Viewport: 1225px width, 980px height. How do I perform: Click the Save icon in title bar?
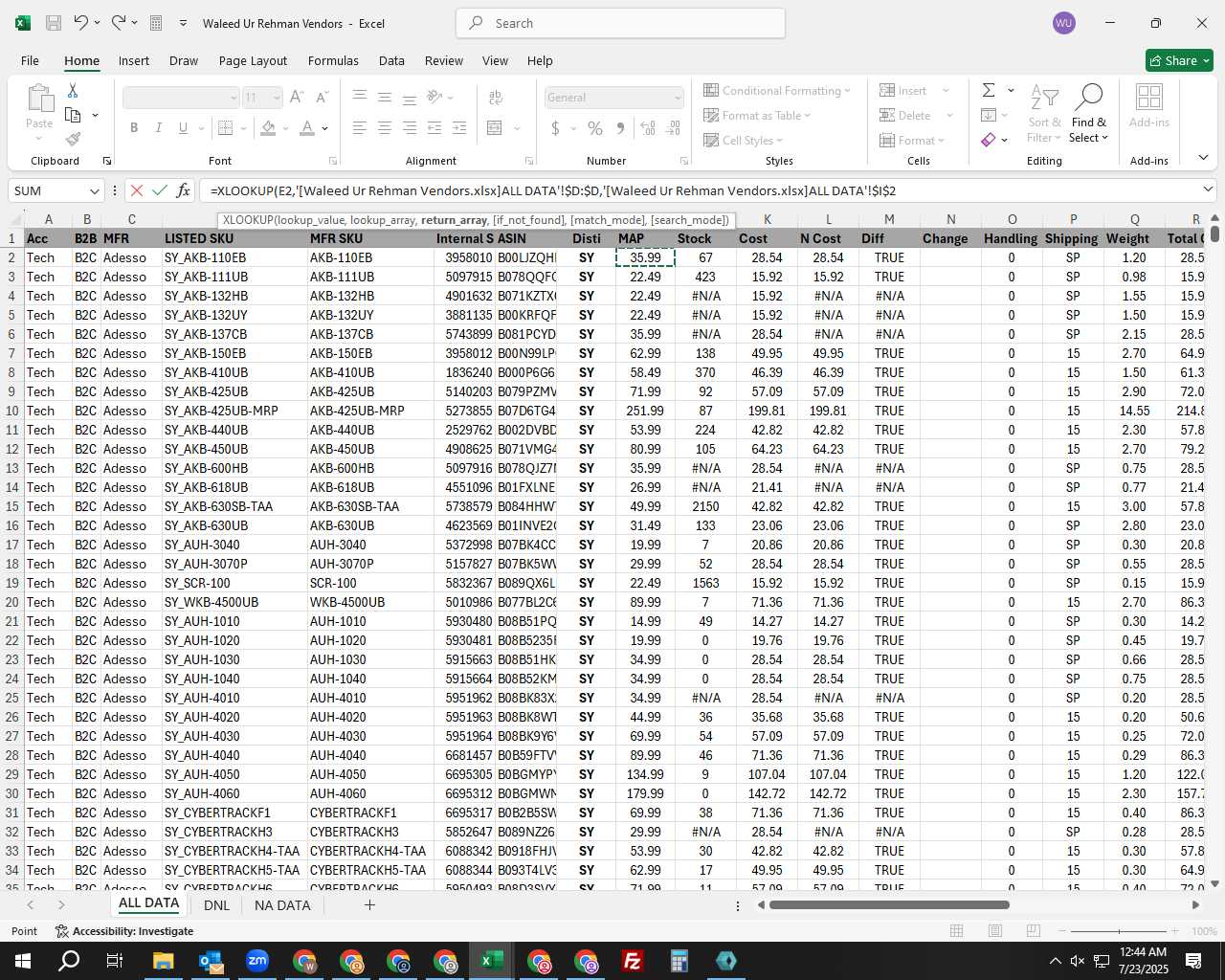(x=54, y=23)
